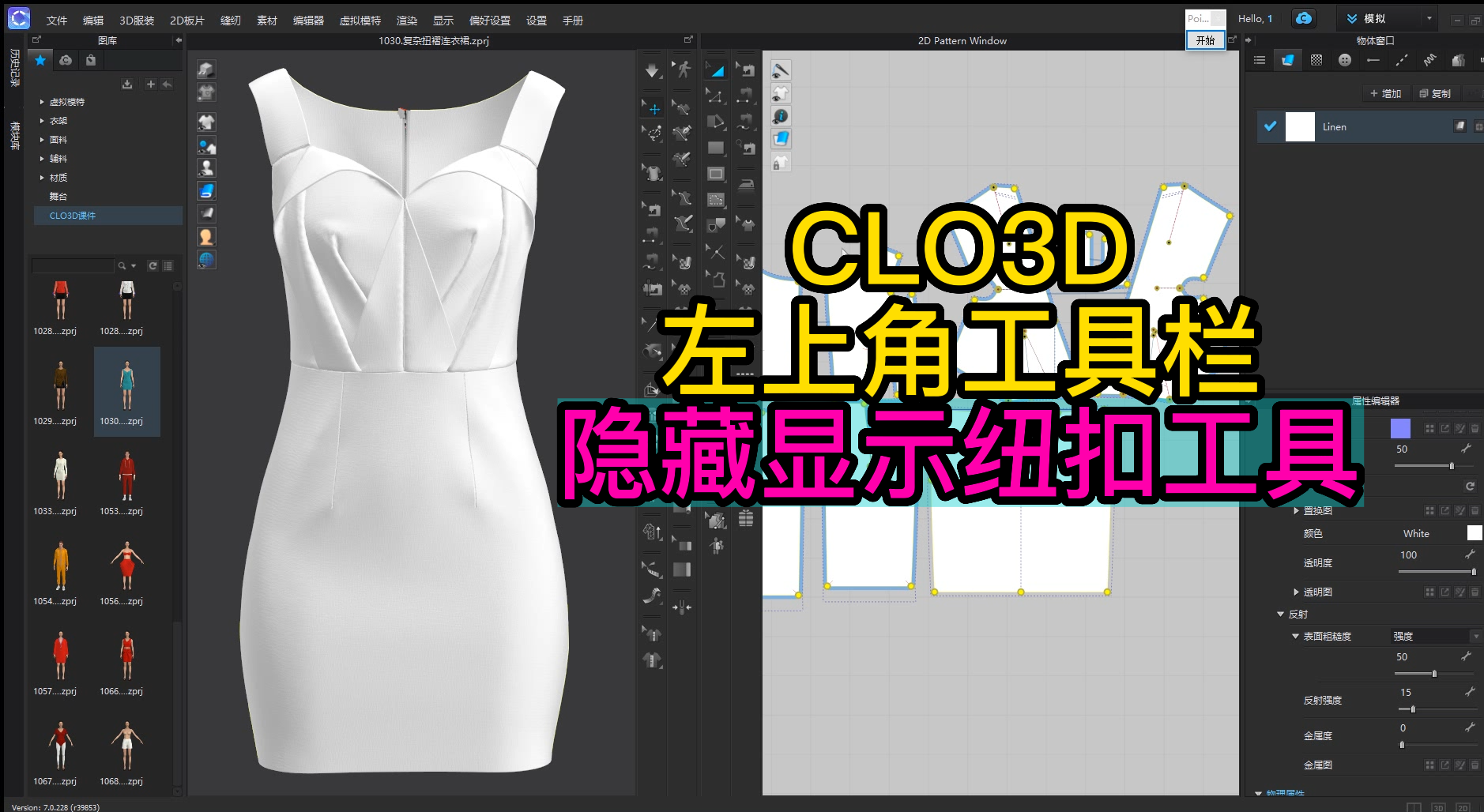Toggle Show 3D Environment globe icon
1484x812 pixels.
click(206, 260)
